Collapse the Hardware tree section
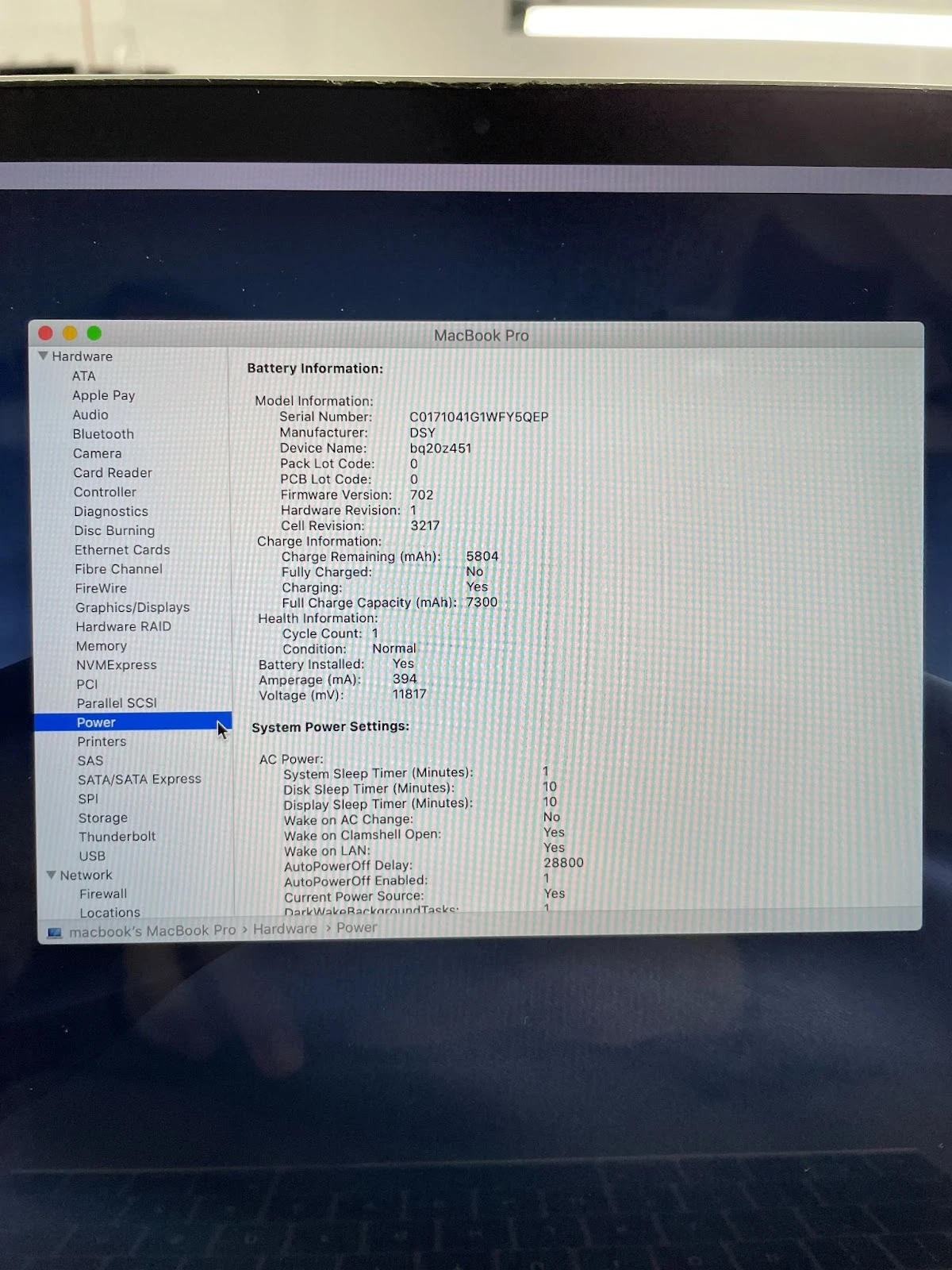Image resolution: width=952 pixels, height=1270 pixels. click(43, 356)
